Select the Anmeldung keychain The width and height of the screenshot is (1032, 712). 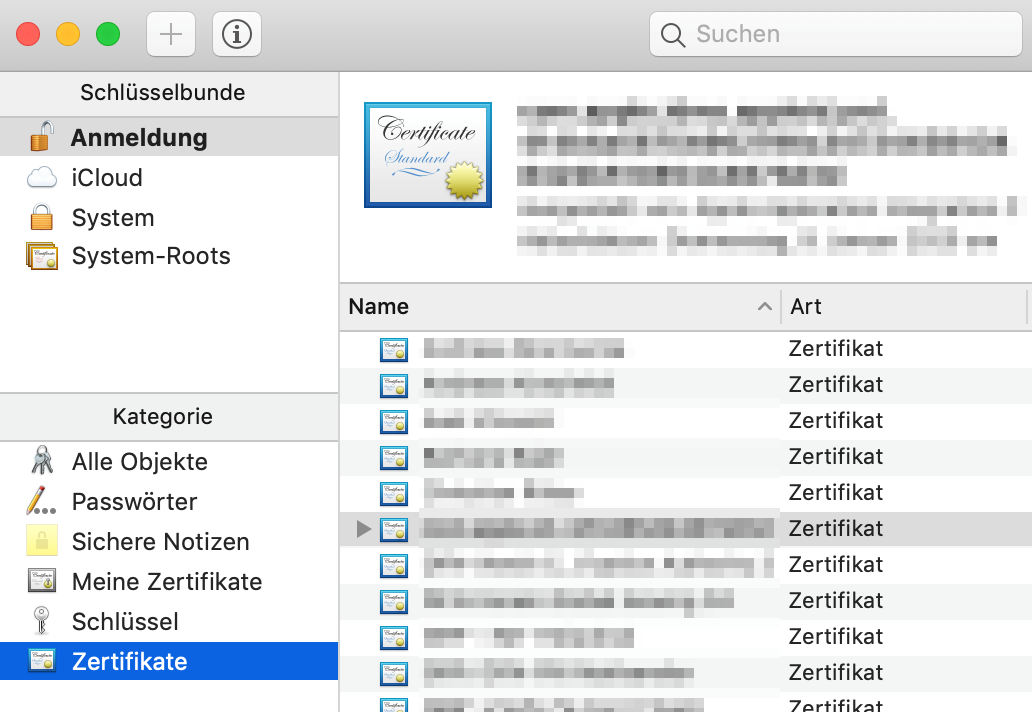point(138,138)
